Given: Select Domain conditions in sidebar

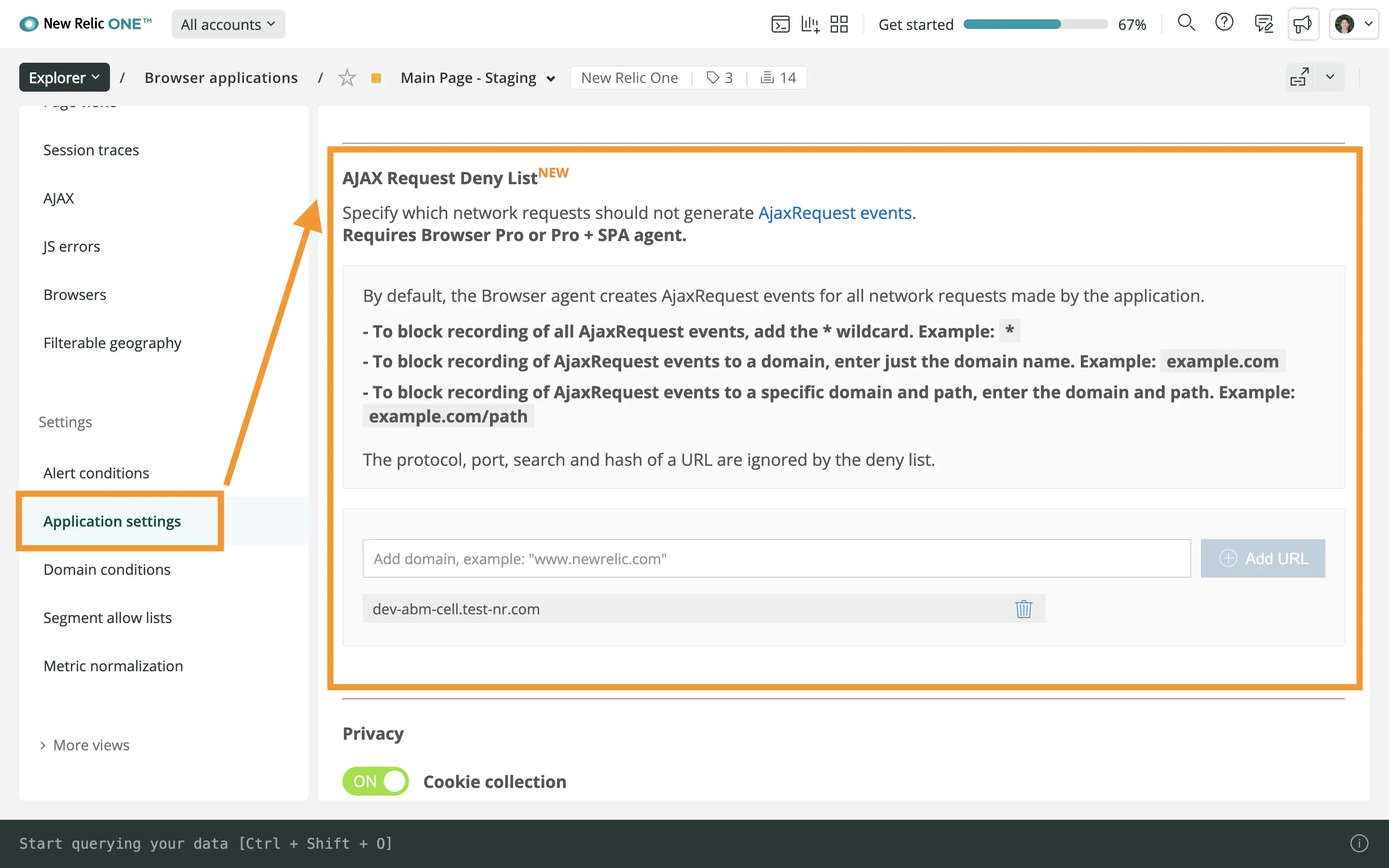Looking at the screenshot, I should coord(107,570).
